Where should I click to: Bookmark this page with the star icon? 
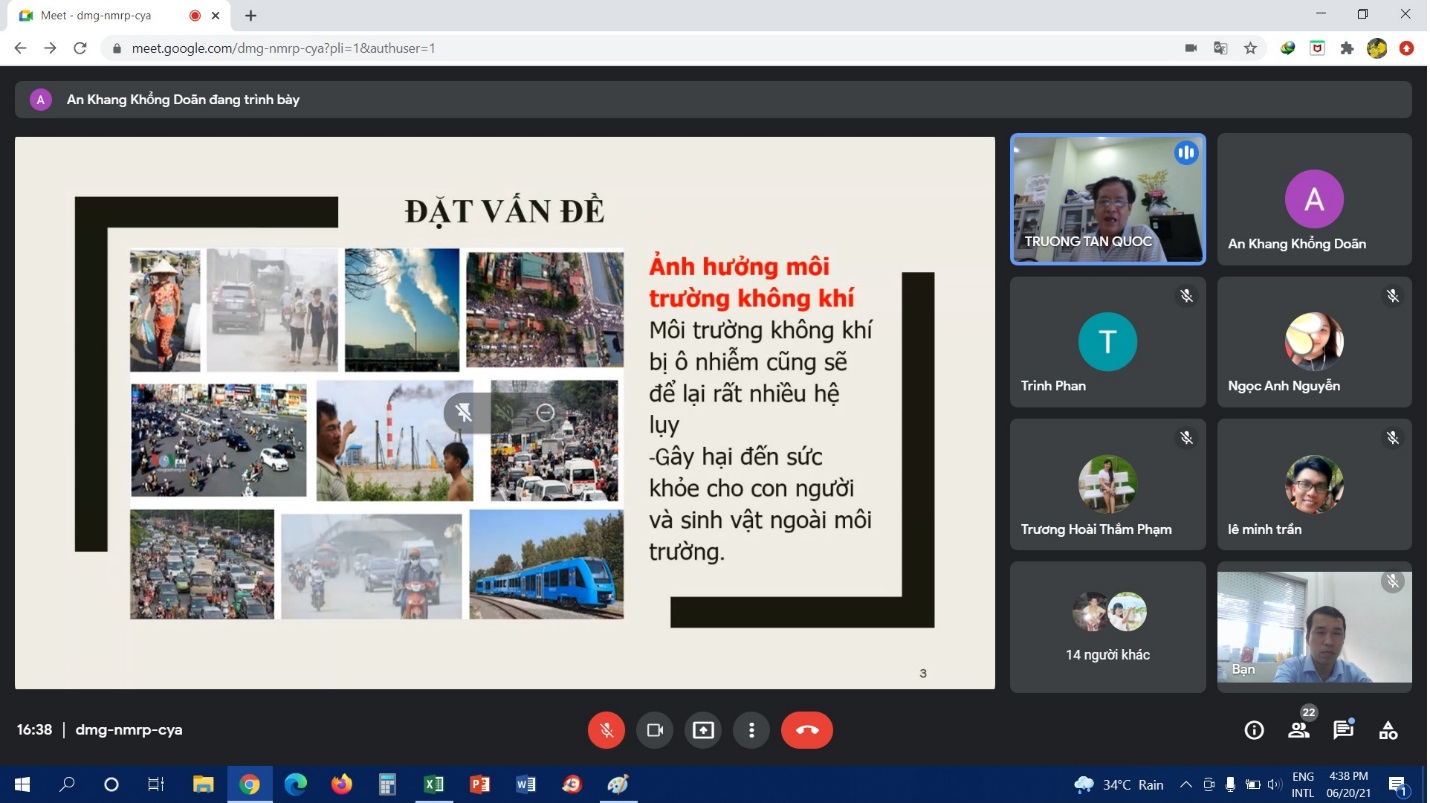click(1250, 48)
